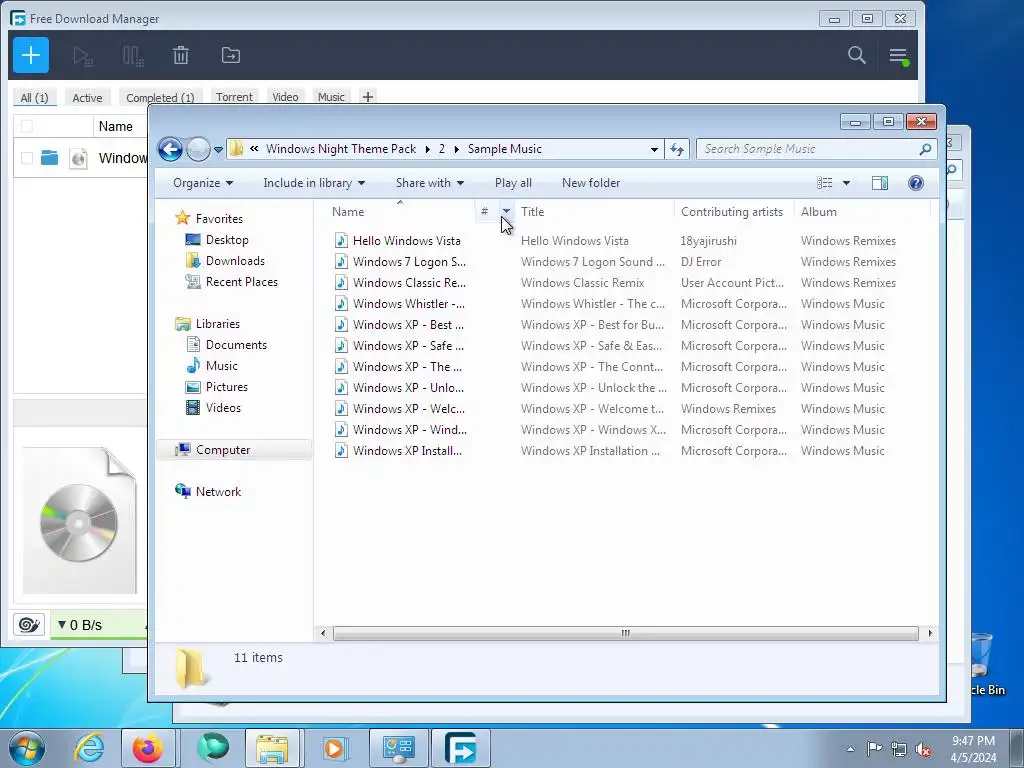Click the Windows Explorer taskbar icon
The width and height of the screenshot is (1024, 768).
click(x=272, y=748)
